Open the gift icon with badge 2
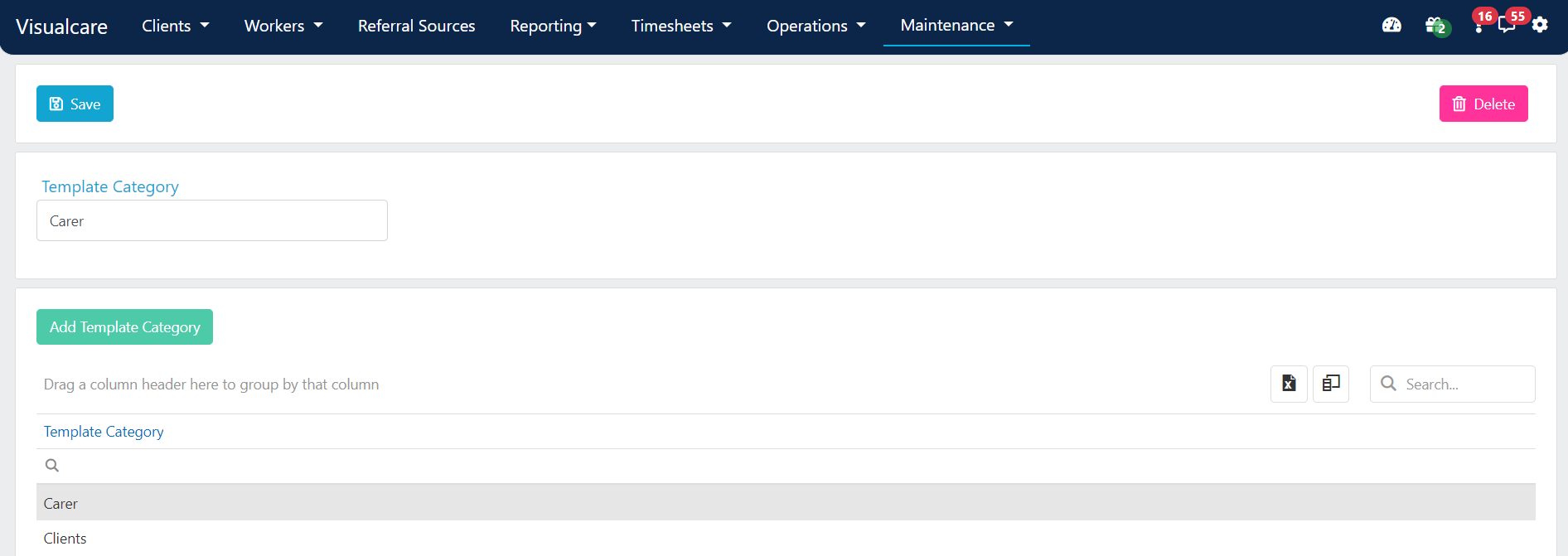This screenshot has width=1568, height=556. (x=1436, y=26)
